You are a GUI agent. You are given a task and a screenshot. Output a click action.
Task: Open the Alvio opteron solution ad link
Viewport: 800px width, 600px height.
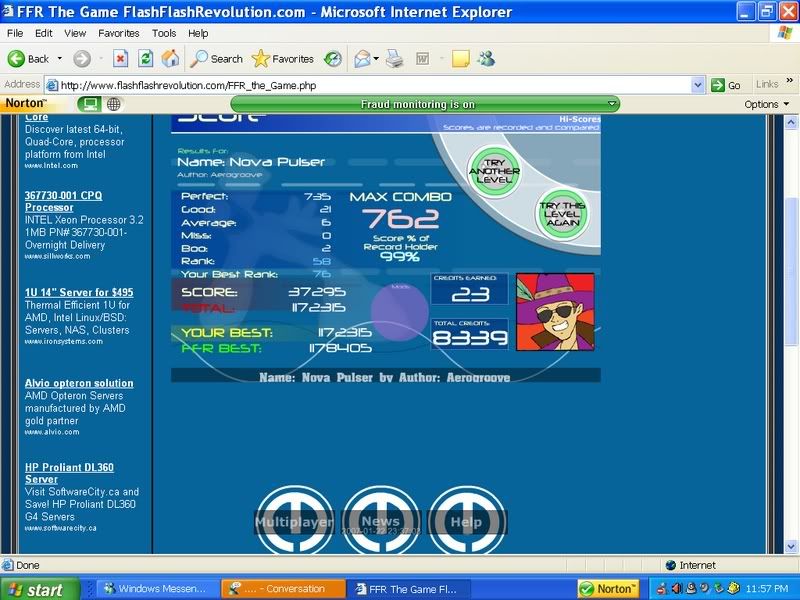pos(79,383)
